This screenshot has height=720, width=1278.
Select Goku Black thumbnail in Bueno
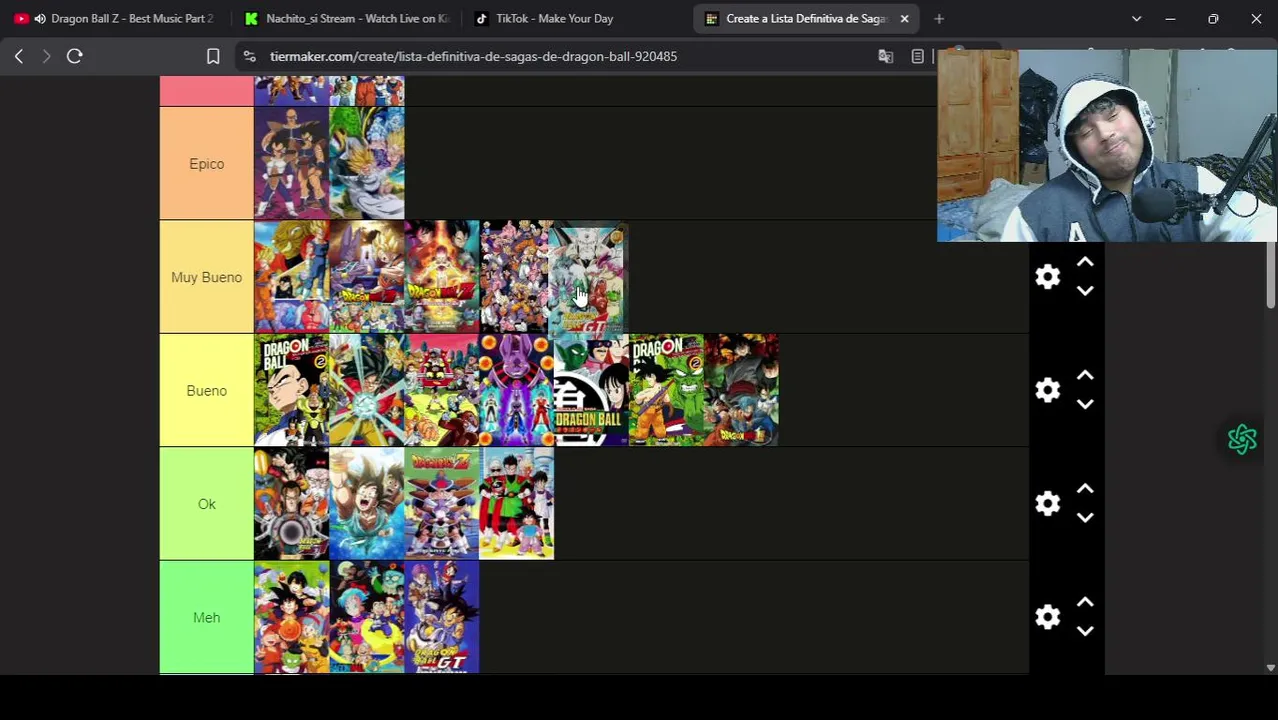pyautogui.click(x=742, y=391)
